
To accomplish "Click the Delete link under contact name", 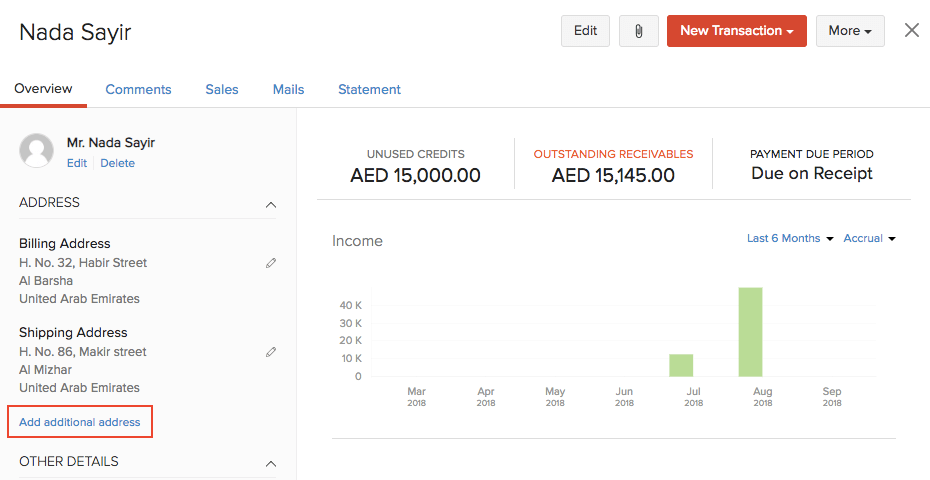I will pyautogui.click(x=117, y=163).
